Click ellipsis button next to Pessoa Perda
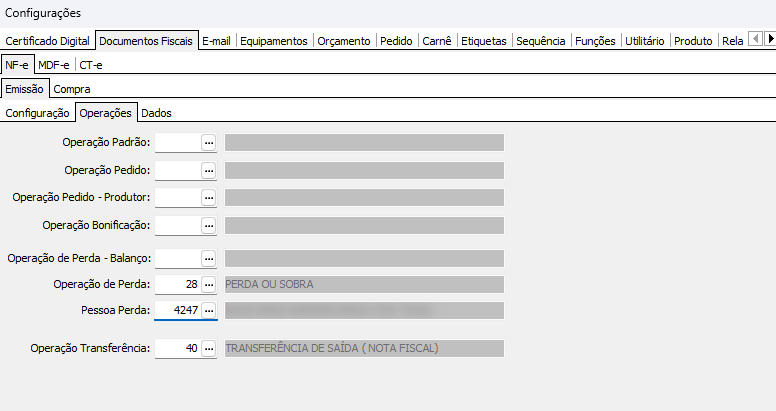Screen dimensions: 776x411 click(x=209, y=311)
